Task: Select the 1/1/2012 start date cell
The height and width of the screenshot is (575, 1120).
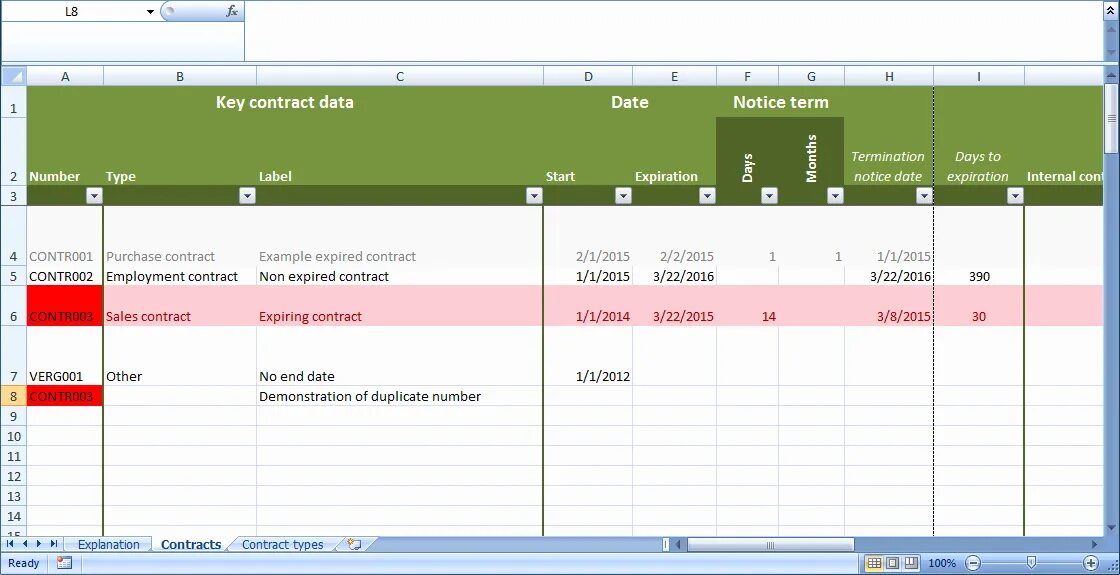Action: click(x=588, y=356)
